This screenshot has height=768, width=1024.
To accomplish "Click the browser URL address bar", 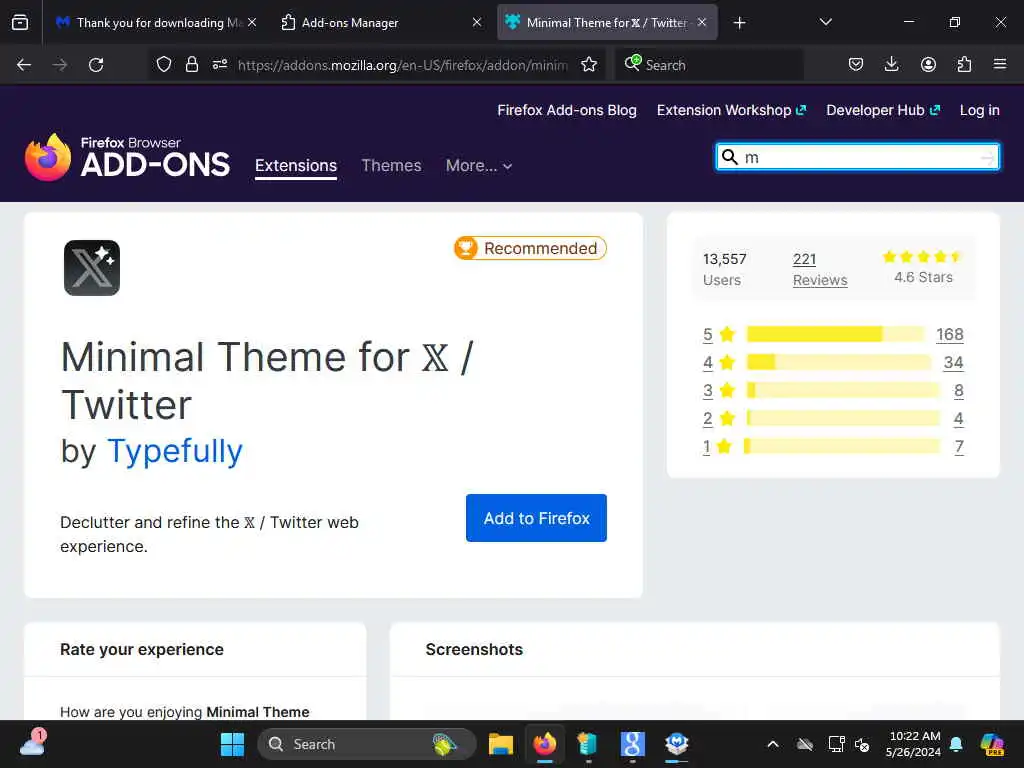I will 402,65.
